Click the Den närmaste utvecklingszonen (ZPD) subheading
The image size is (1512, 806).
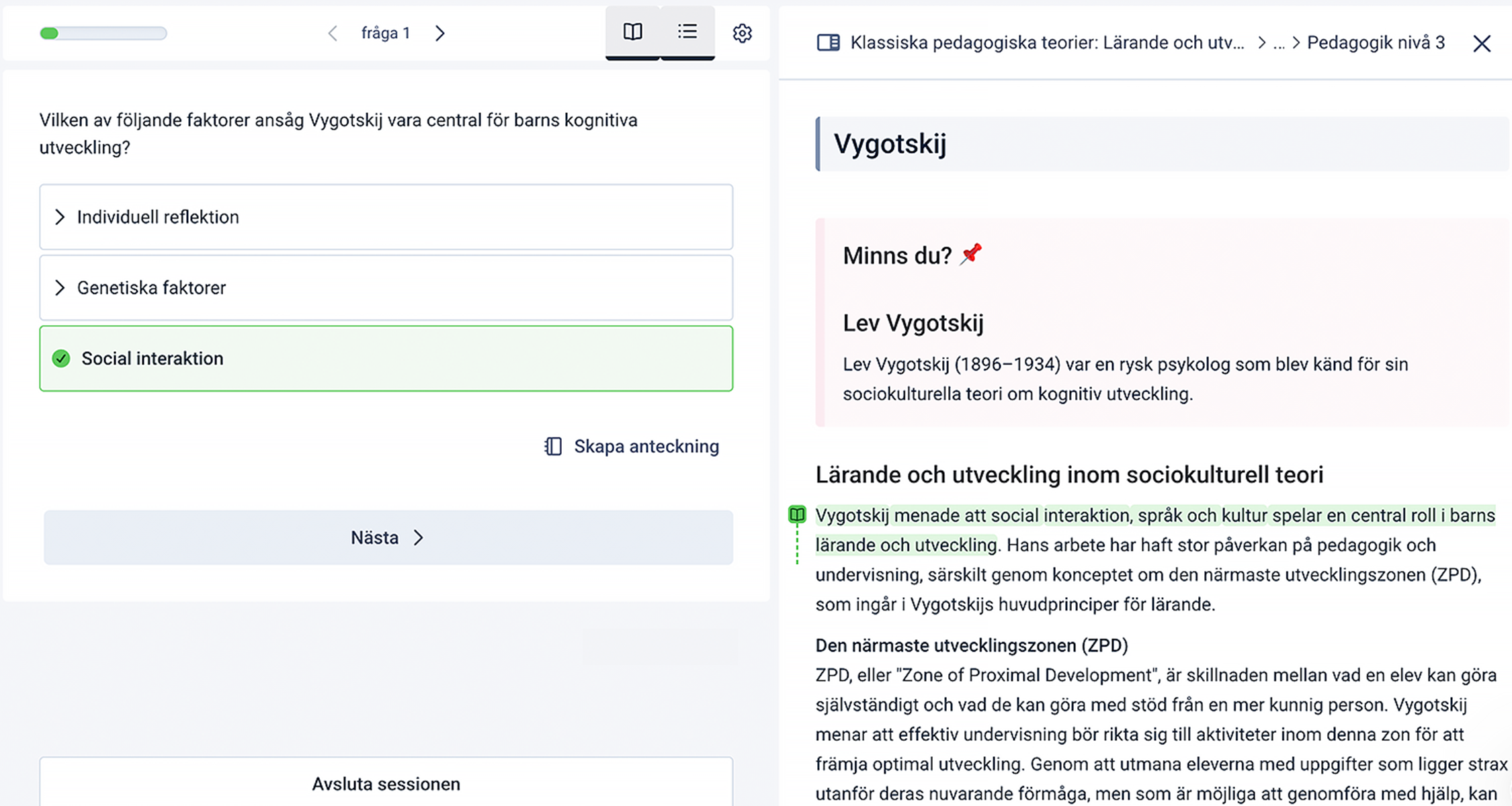pos(971,645)
